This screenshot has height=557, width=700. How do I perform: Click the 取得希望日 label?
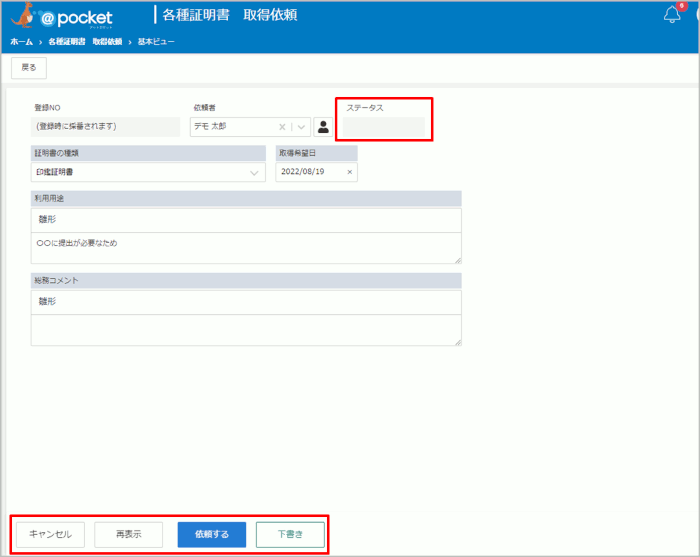click(297, 153)
